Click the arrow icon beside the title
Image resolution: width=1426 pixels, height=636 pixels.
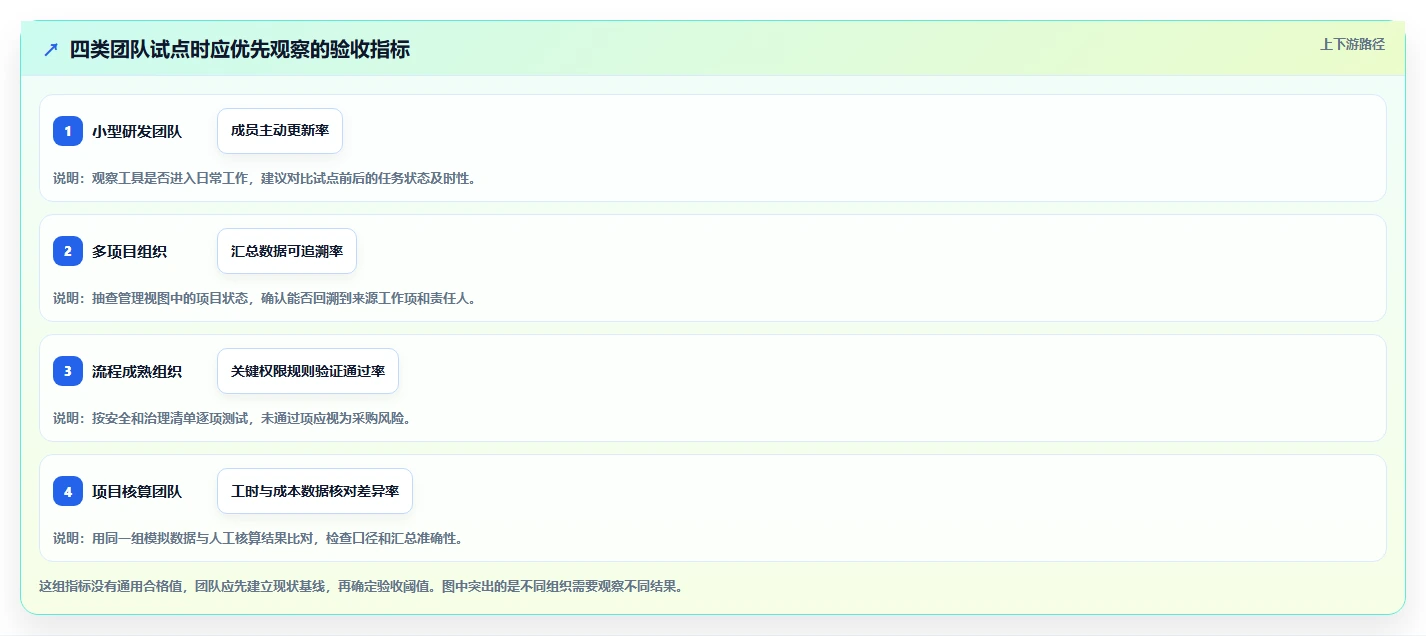pyautogui.click(x=51, y=49)
